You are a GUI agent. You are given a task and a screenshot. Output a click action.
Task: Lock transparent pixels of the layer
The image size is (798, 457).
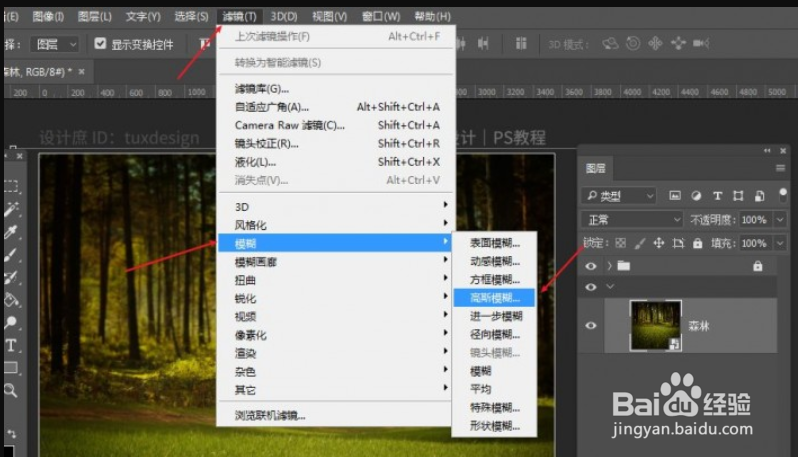tap(620, 243)
